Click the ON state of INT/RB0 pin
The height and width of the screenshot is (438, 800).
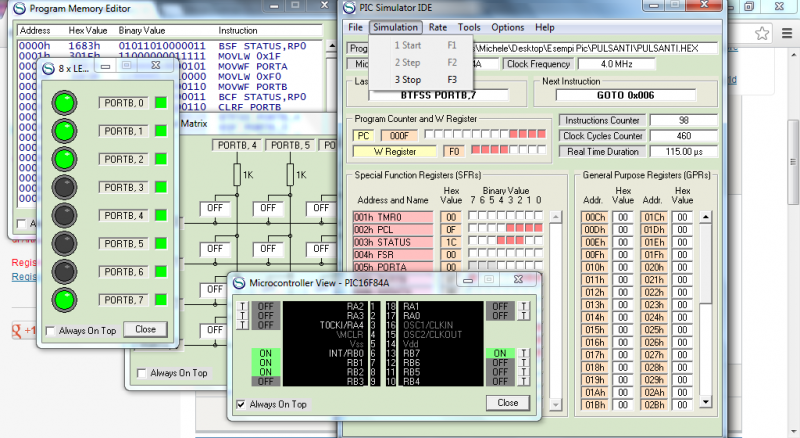(266, 353)
